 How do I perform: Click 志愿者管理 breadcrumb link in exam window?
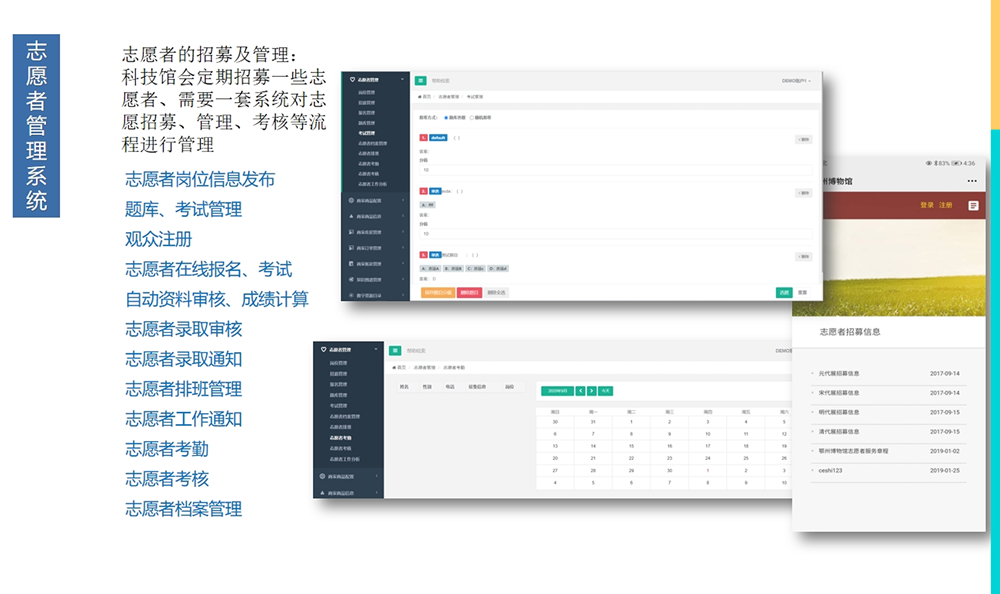click(x=448, y=97)
